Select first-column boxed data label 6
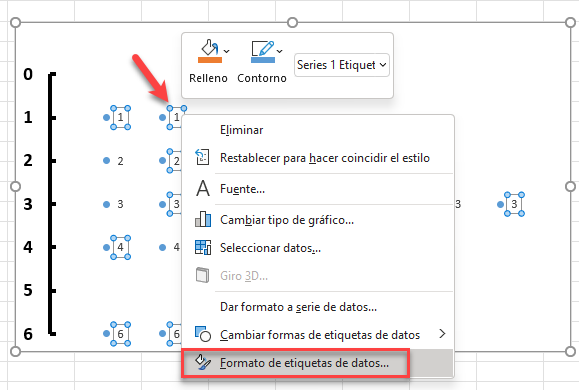The height and width of the screenshot is (390, 579). (120, 334)
